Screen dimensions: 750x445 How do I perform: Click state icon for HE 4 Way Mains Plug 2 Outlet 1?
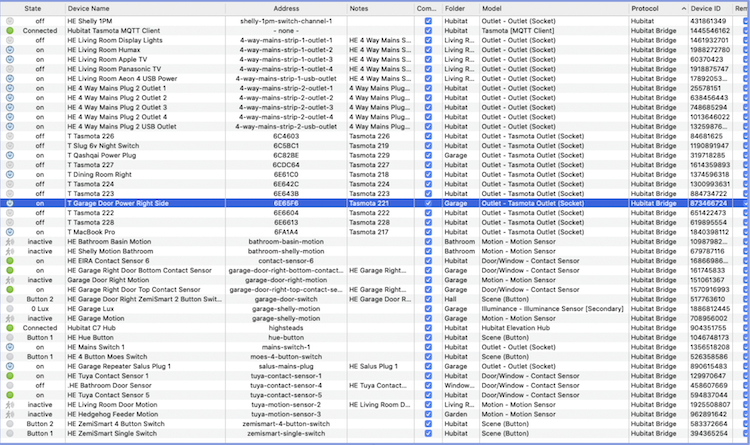[x=10, y=88]
